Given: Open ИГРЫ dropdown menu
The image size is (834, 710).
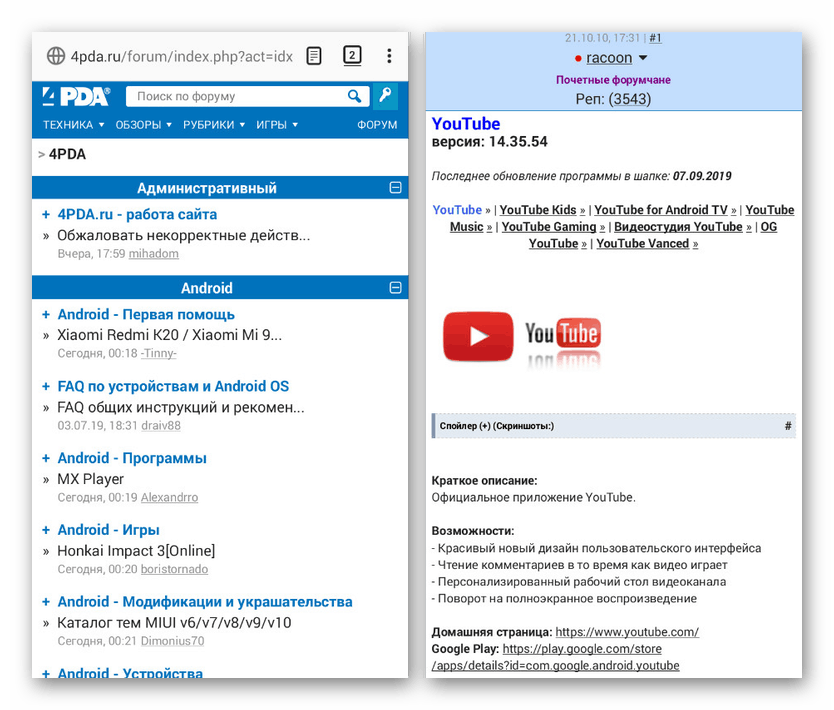Looking at the screenshot, I should [x=277, y=125].
